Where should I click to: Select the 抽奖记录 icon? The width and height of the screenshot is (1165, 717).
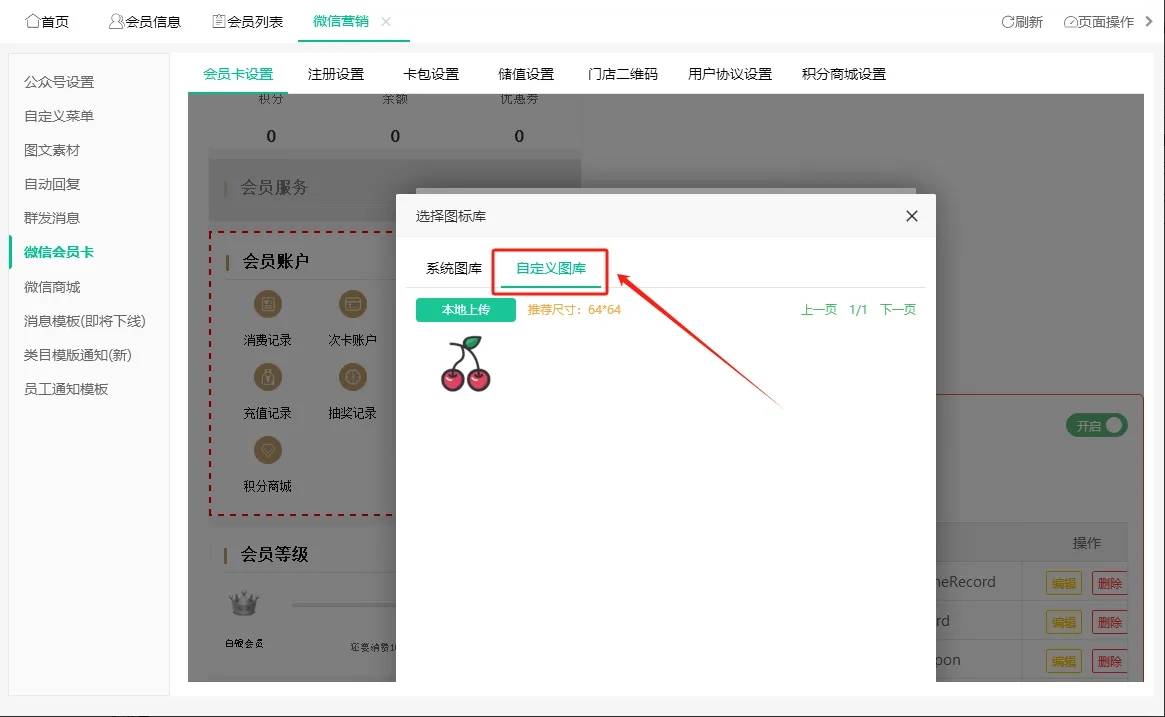pos(352,377)
